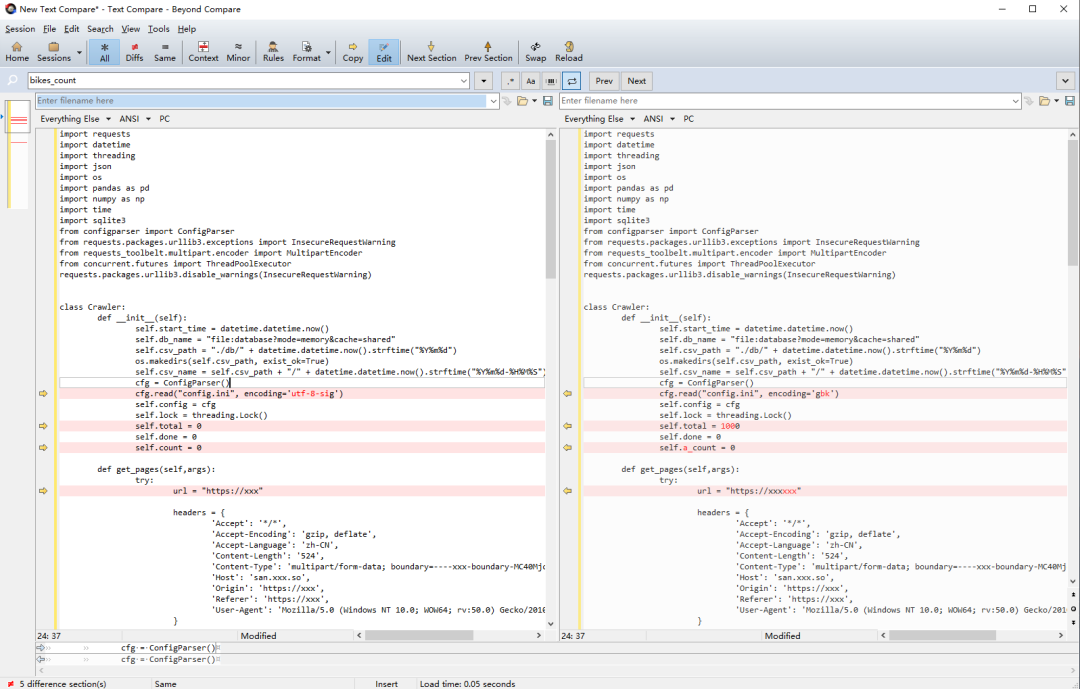Copy right 'https://xxxxxx' url line to left
1080x689 pixels.
pos(568,491)
